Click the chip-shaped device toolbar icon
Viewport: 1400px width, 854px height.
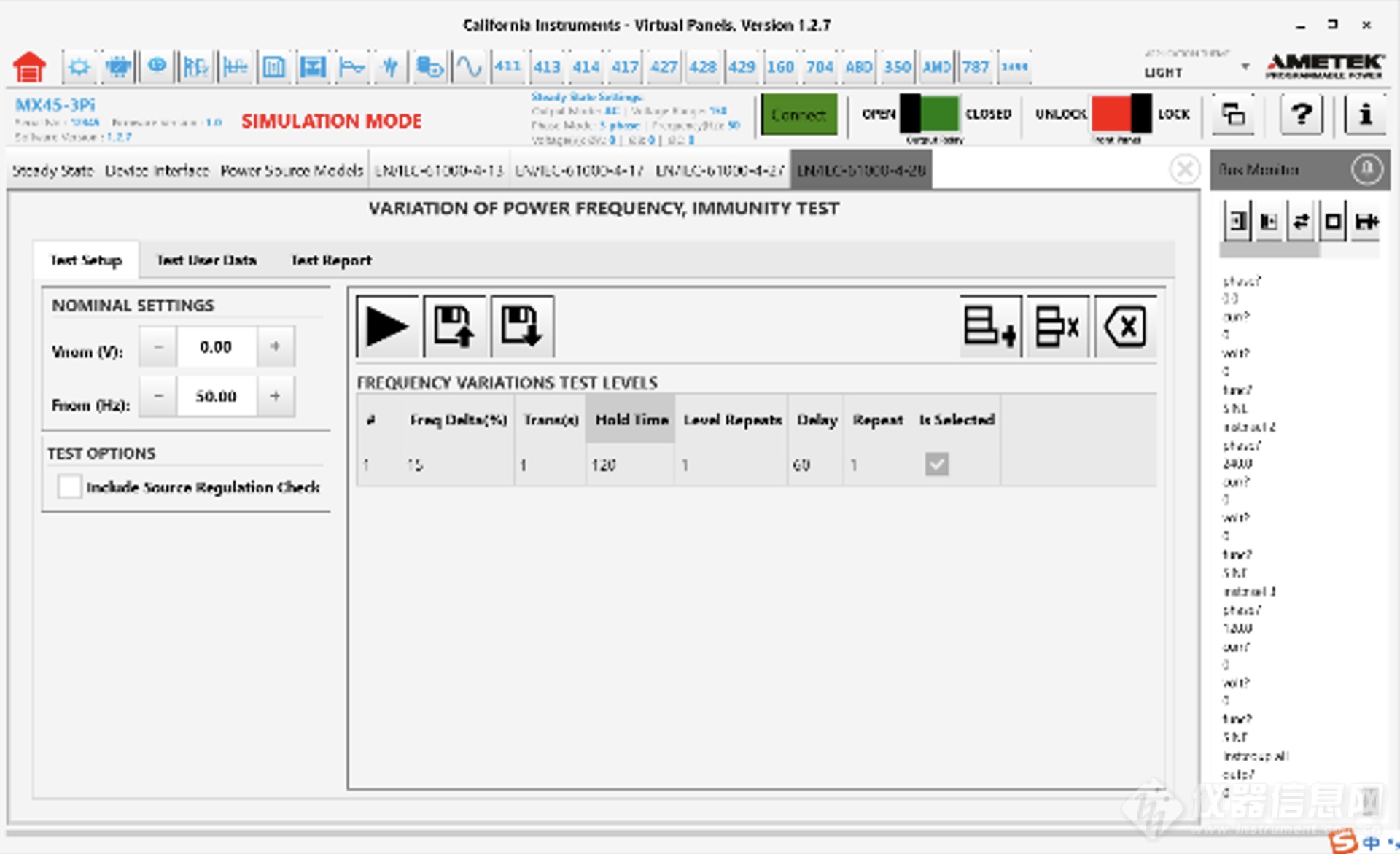117,67
